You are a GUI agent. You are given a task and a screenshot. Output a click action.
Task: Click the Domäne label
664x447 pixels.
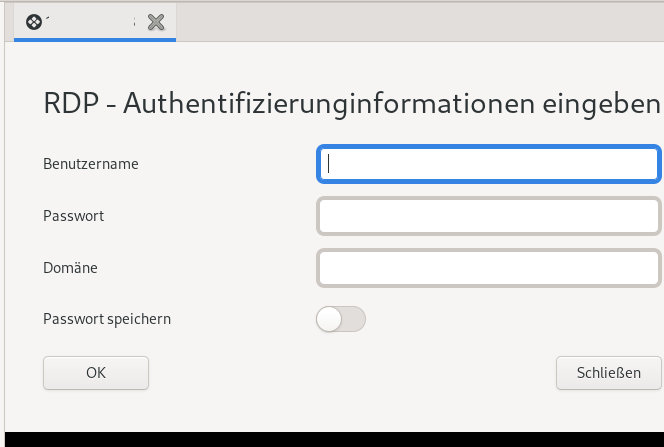pyautogui.click(x=70, y=267)
